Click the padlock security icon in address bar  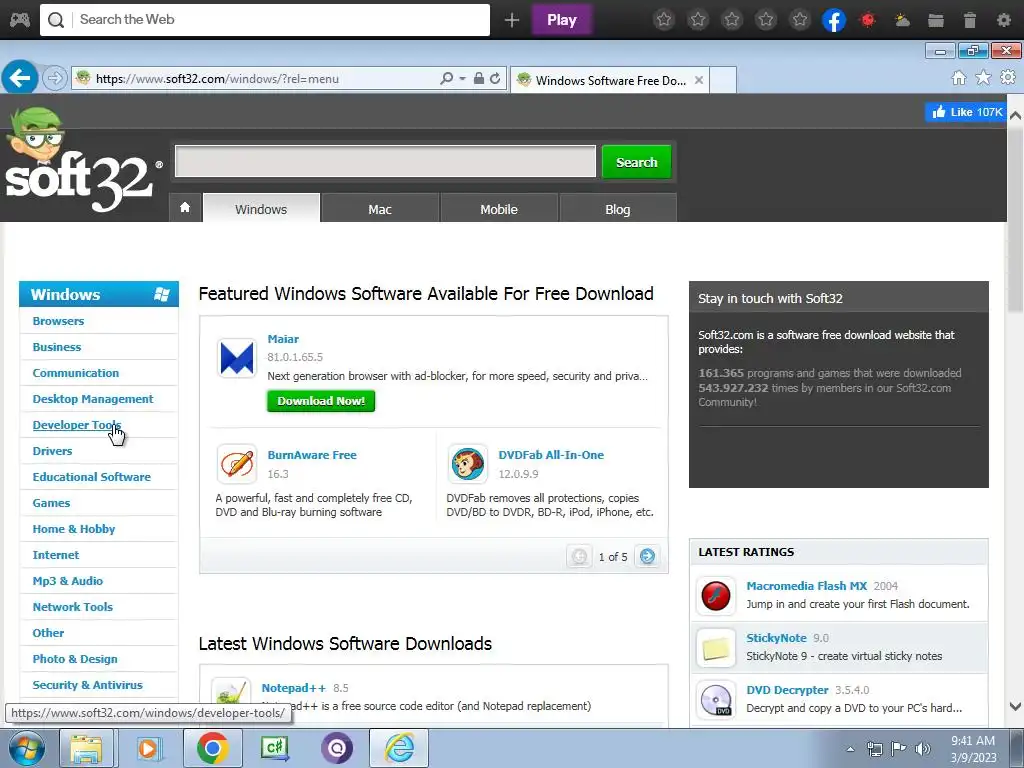479,78
